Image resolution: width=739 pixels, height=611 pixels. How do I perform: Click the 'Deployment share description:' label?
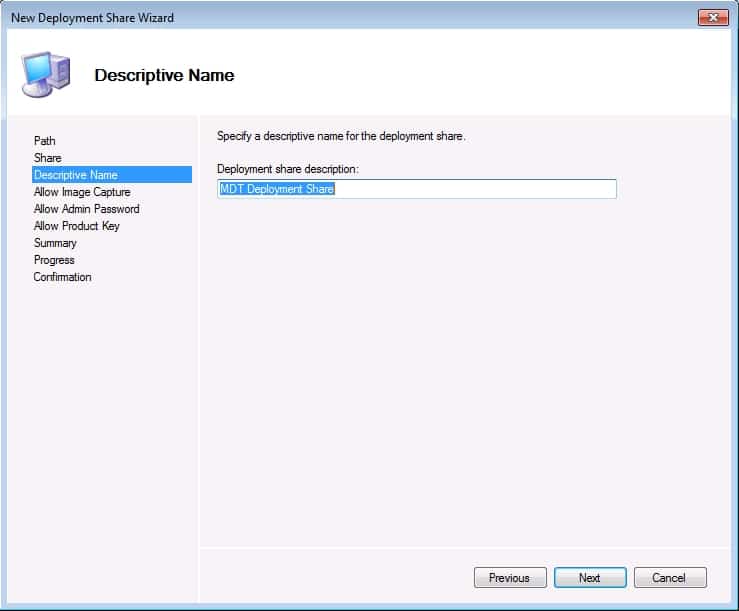288,169
